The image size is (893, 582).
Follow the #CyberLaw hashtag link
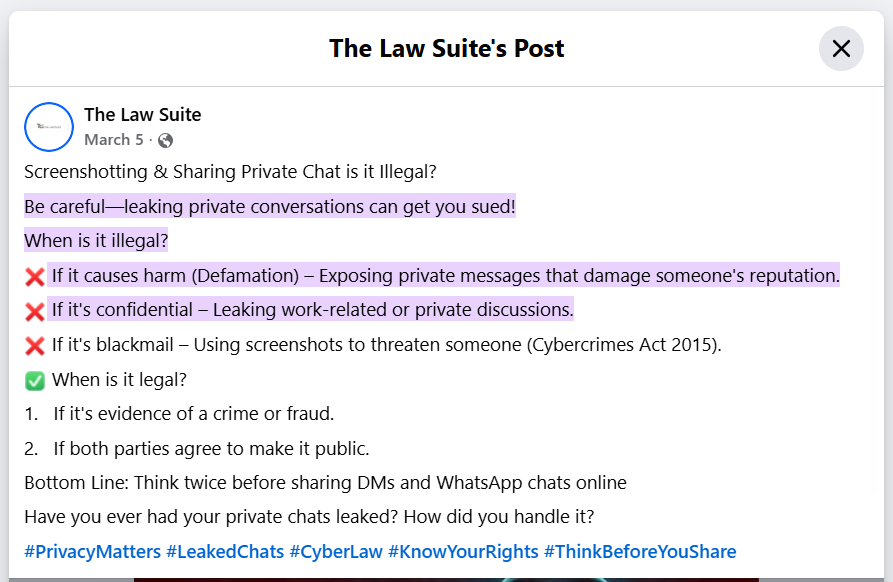click(336, 551)
